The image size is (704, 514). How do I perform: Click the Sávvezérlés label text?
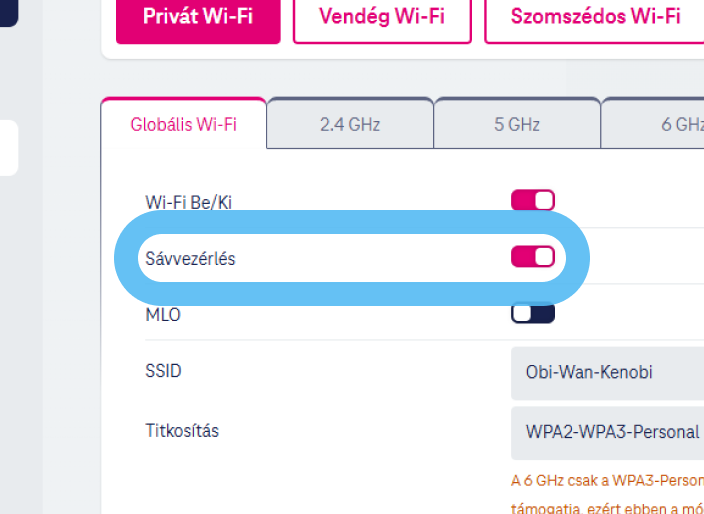[191, 258]
